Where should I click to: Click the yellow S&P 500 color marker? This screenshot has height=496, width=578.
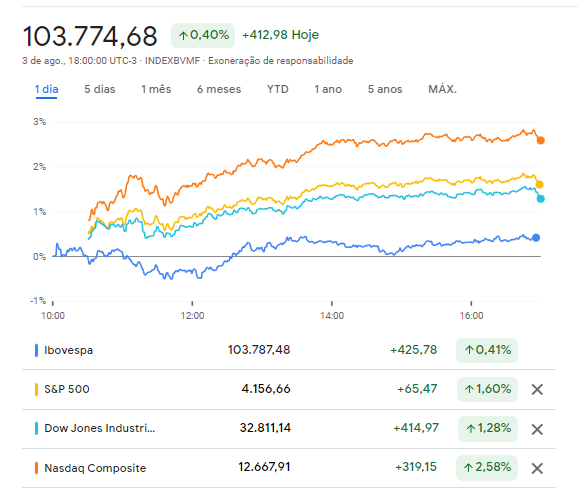click(x=36, y=390)
